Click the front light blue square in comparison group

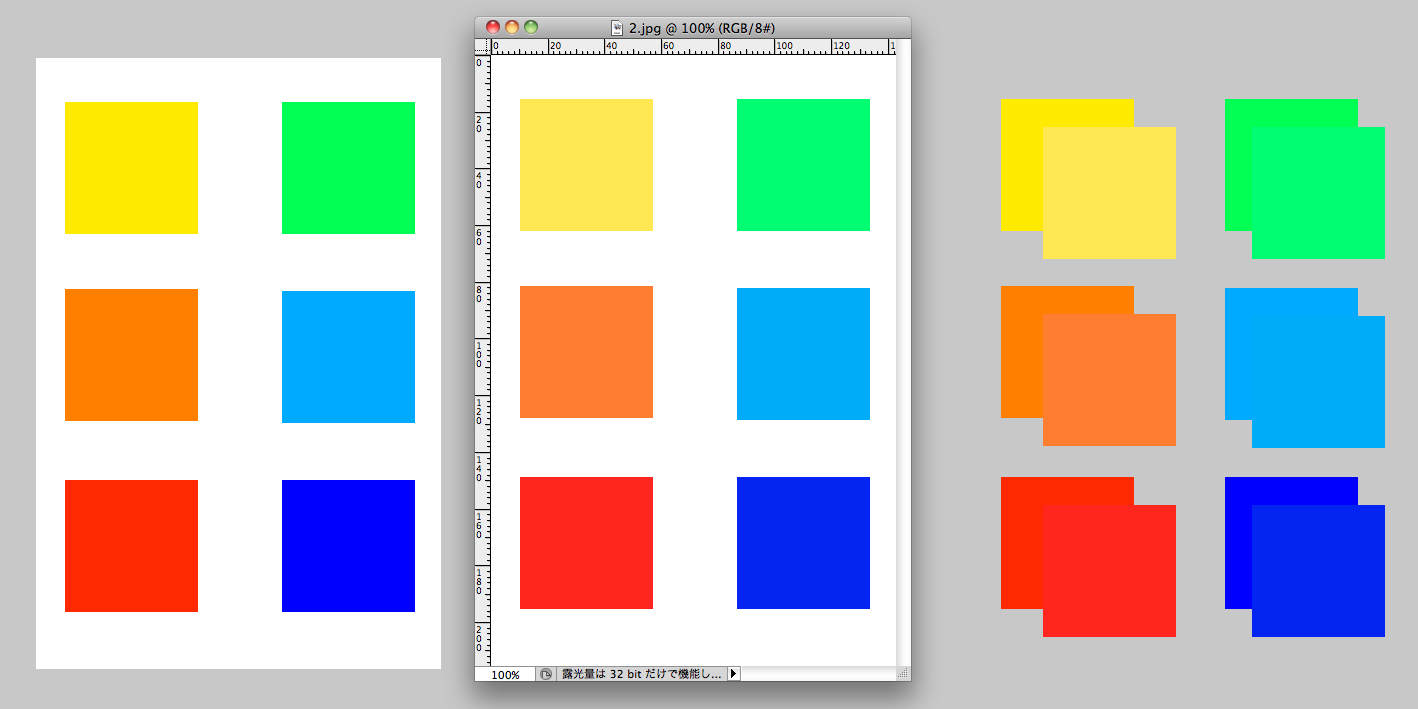tap(1318, 382)
